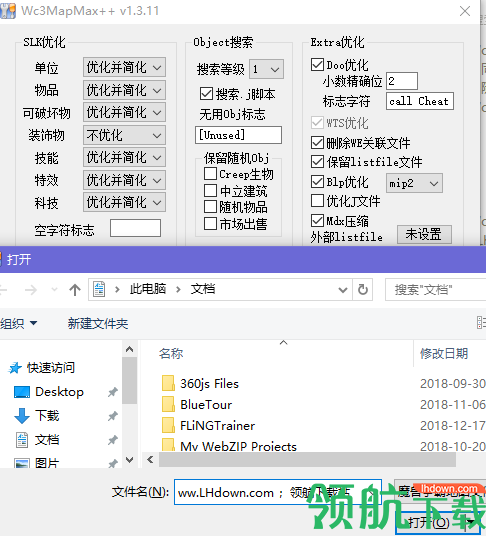
Task: Click the 标志字符 call Cheat field
Action: point(420,101)
